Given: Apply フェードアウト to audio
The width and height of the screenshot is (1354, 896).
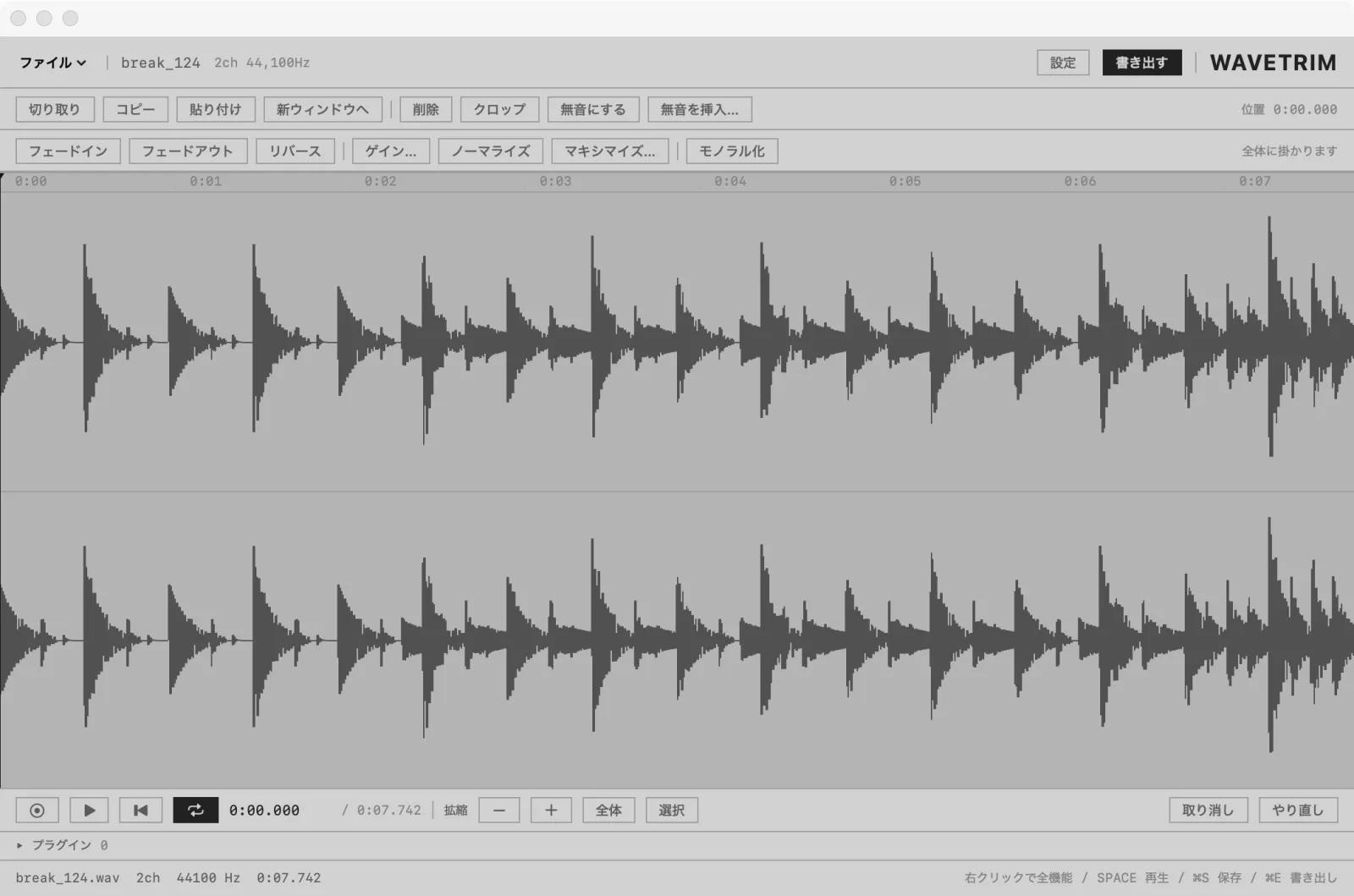Looking at the screenshot, I should (188, 151).
